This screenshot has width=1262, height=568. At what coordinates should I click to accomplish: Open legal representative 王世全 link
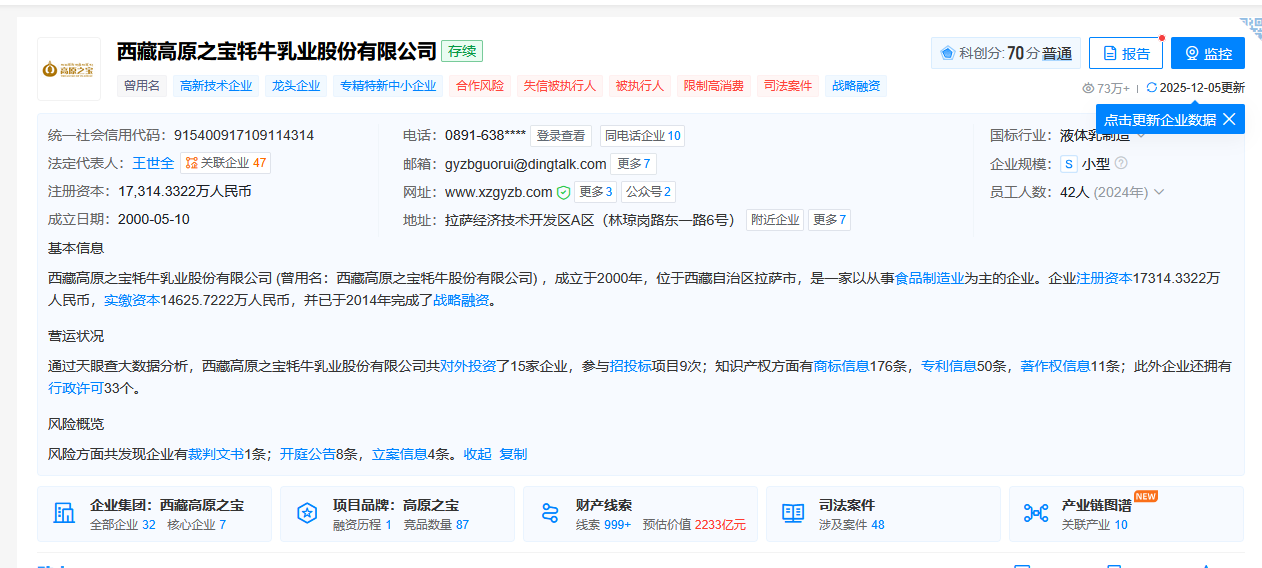point(153,163)
